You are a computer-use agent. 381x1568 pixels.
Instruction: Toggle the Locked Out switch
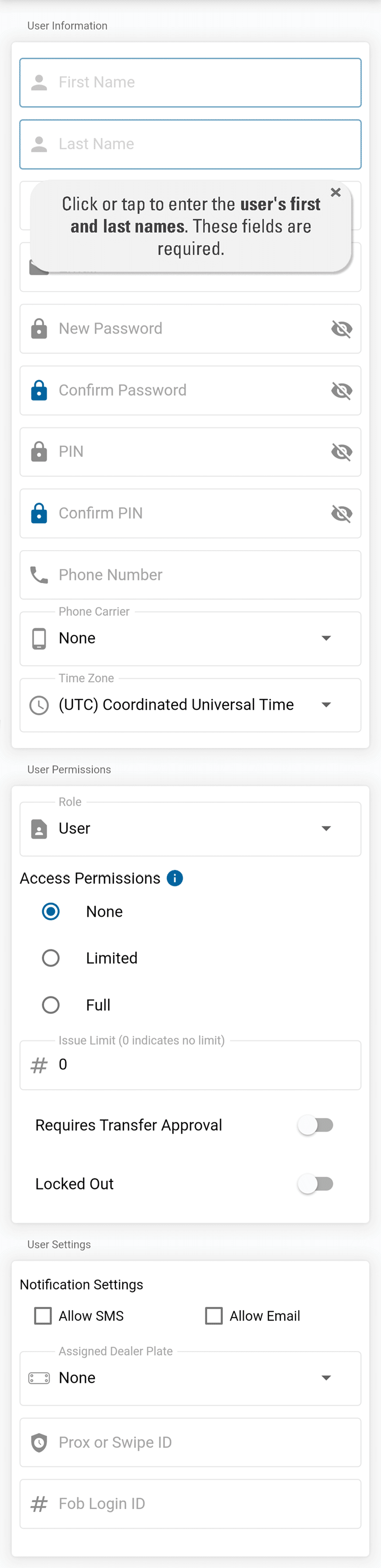[x=315, y=1183]
